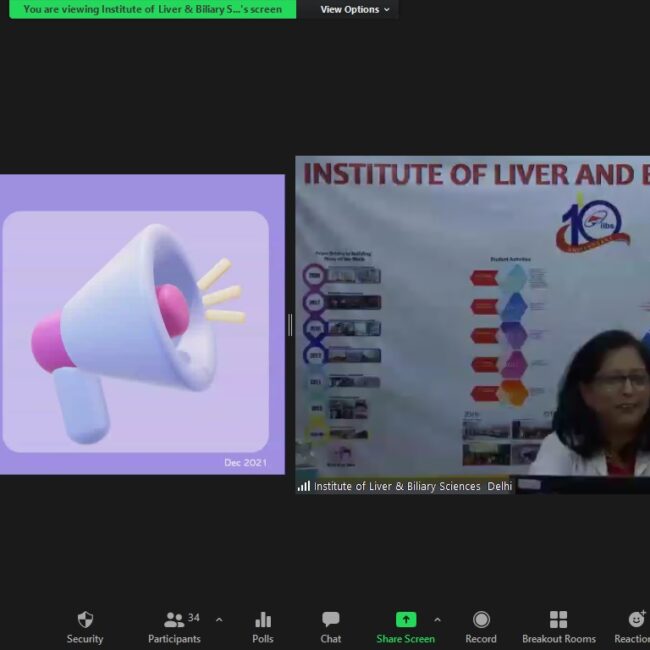Image resolution: width=650 pixels, height=650 pixels.
Task: Open the Breakout Rooms icon
Action: (x=558, y=627)
